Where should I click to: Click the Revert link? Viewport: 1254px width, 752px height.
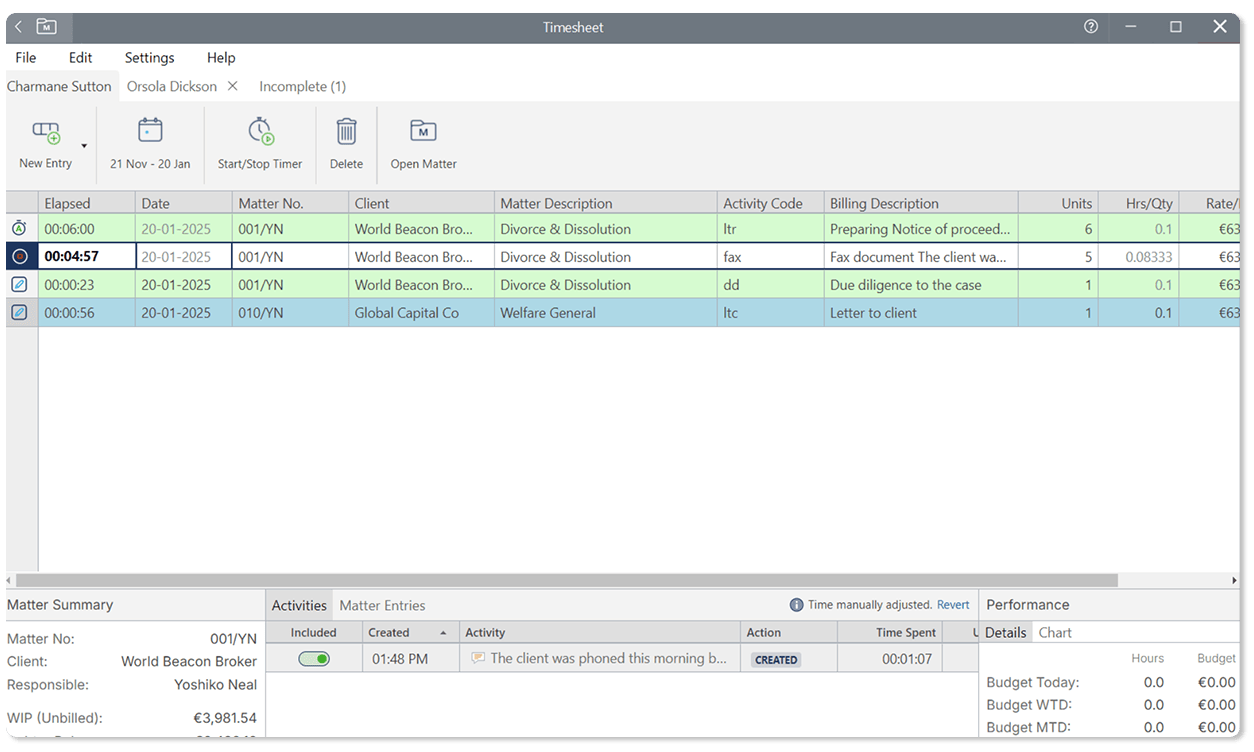(953, 605)
